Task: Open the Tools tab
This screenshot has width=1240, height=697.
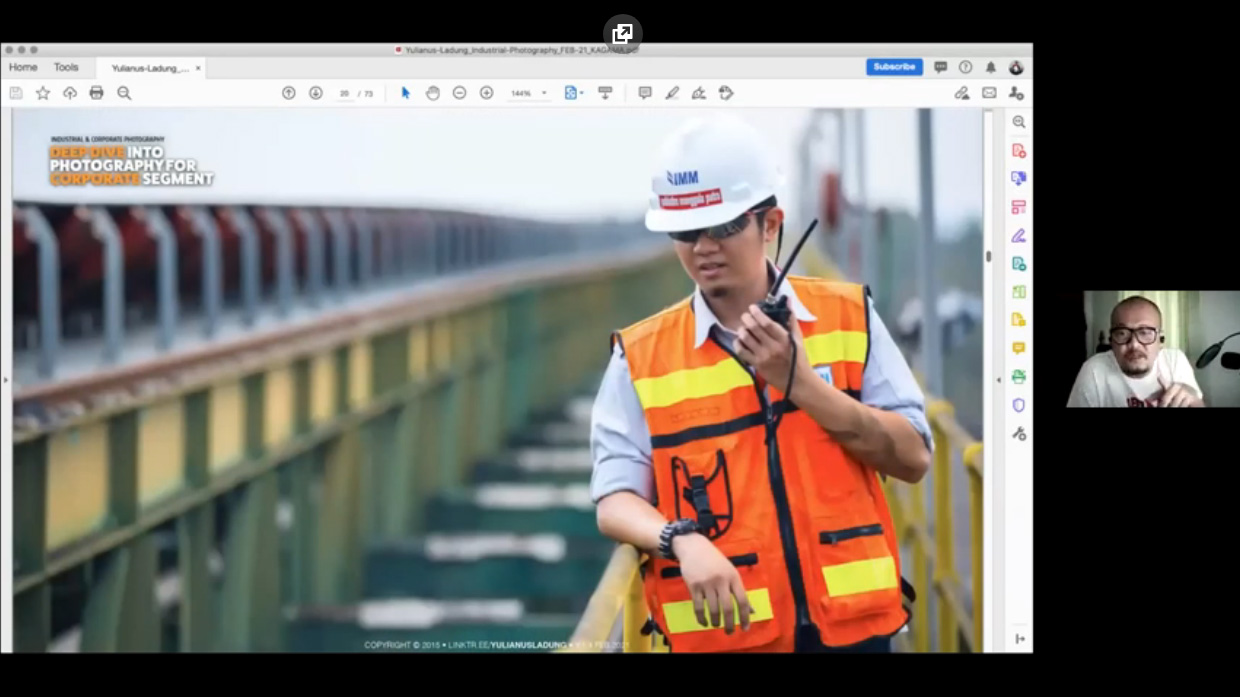Action: tap(66, 67)
